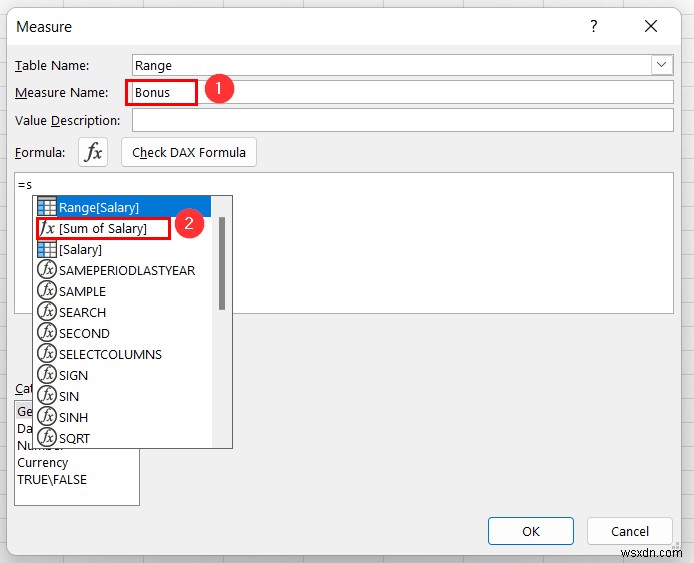Select Range[Salary] from the autocomplete list
Viewport: 694px width, 563px height.
pos(123,207)
